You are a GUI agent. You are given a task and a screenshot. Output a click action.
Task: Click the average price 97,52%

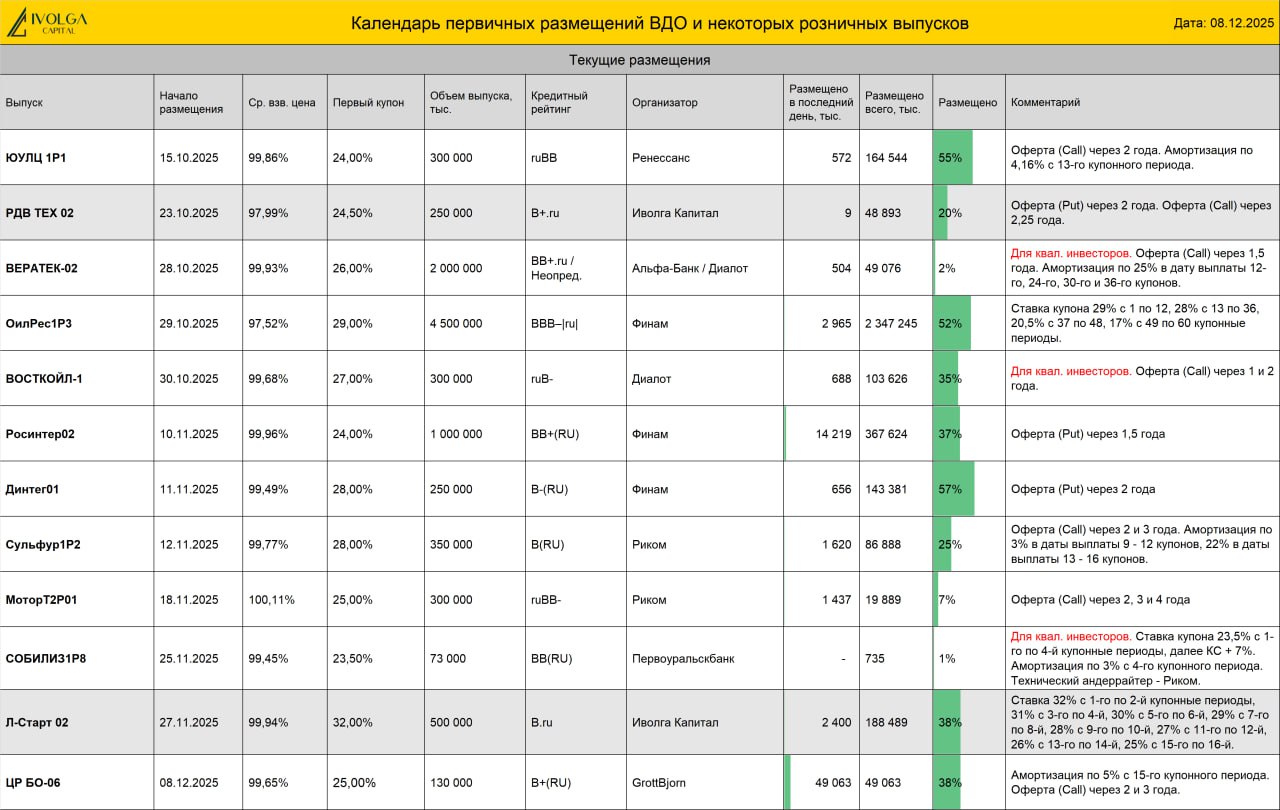[x=269, y=323]
